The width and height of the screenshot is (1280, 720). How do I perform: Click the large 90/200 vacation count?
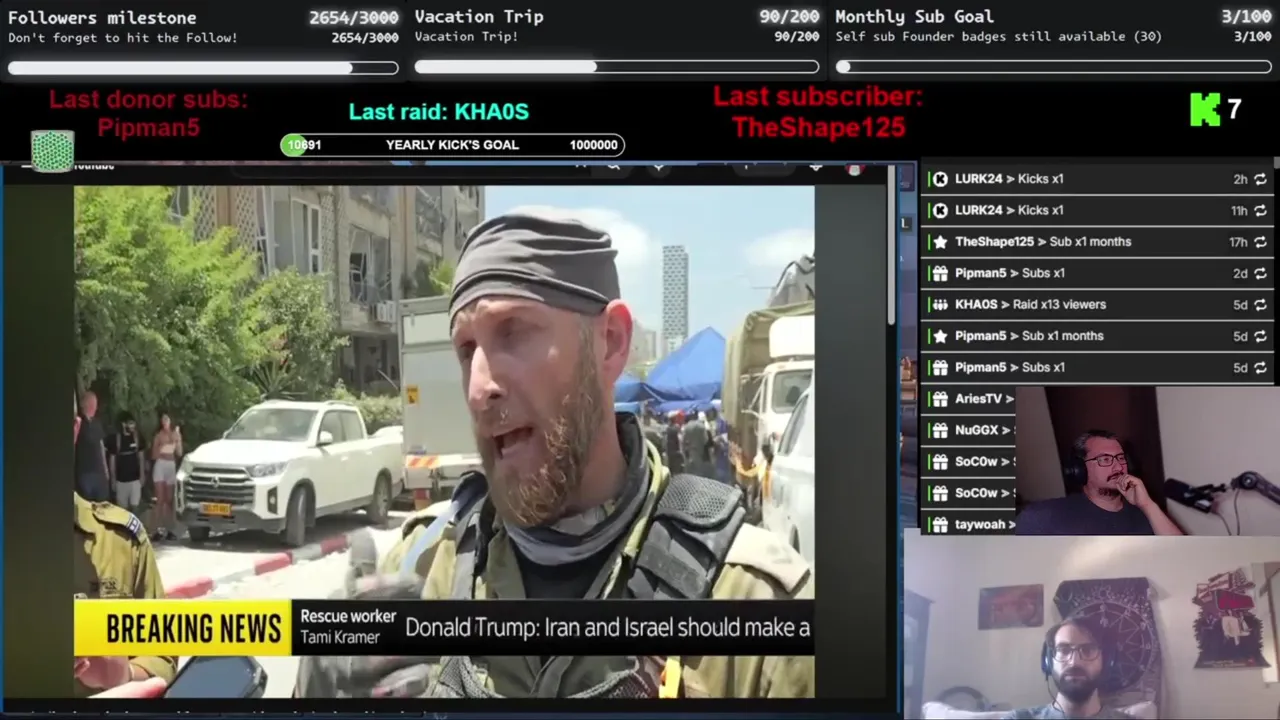(x=789, y=16)
